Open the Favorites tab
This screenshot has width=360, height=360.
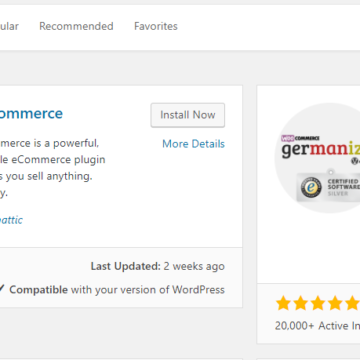[156, 26]
